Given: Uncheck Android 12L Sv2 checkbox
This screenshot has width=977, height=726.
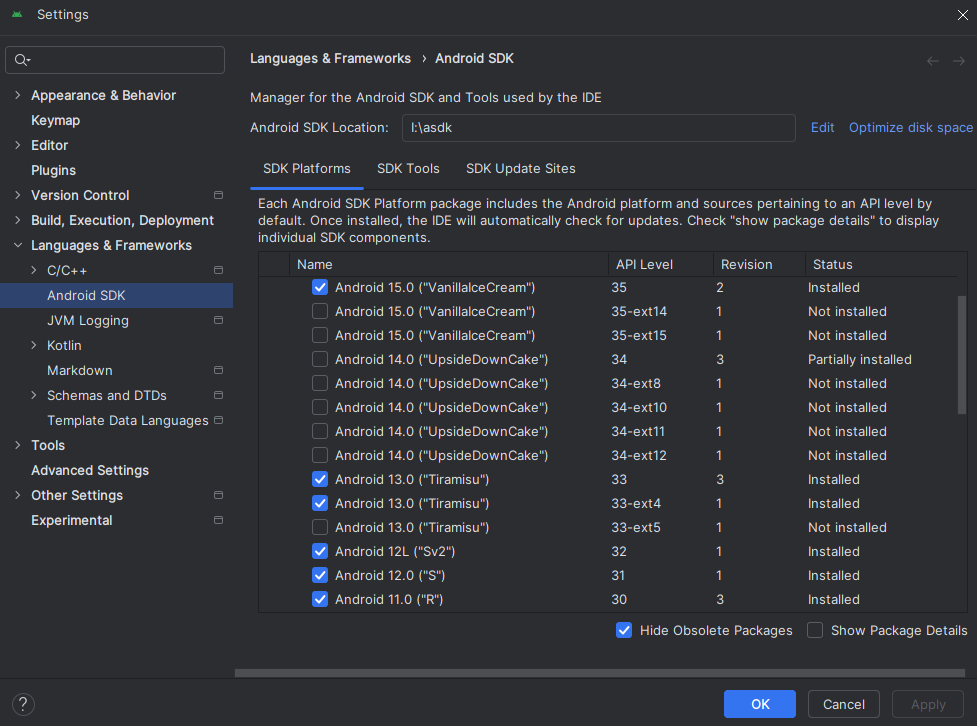Looking at the screenshot, I should click(320, 551).
